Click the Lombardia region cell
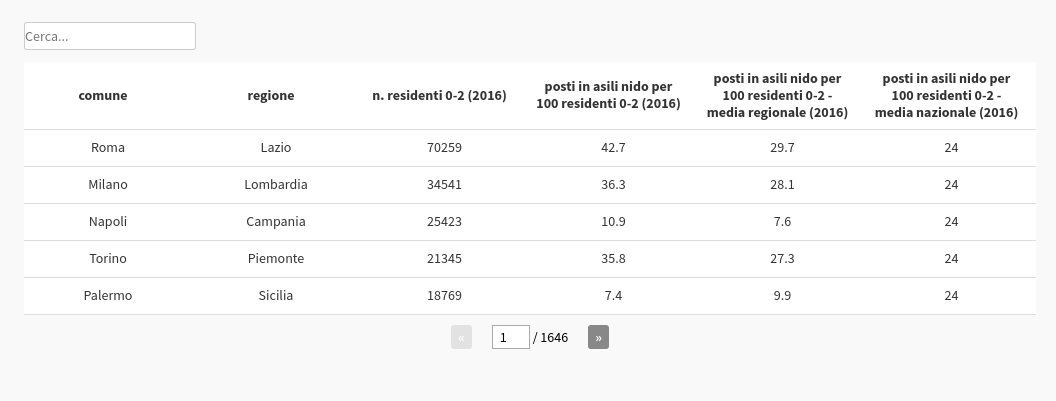 (276, 185)
